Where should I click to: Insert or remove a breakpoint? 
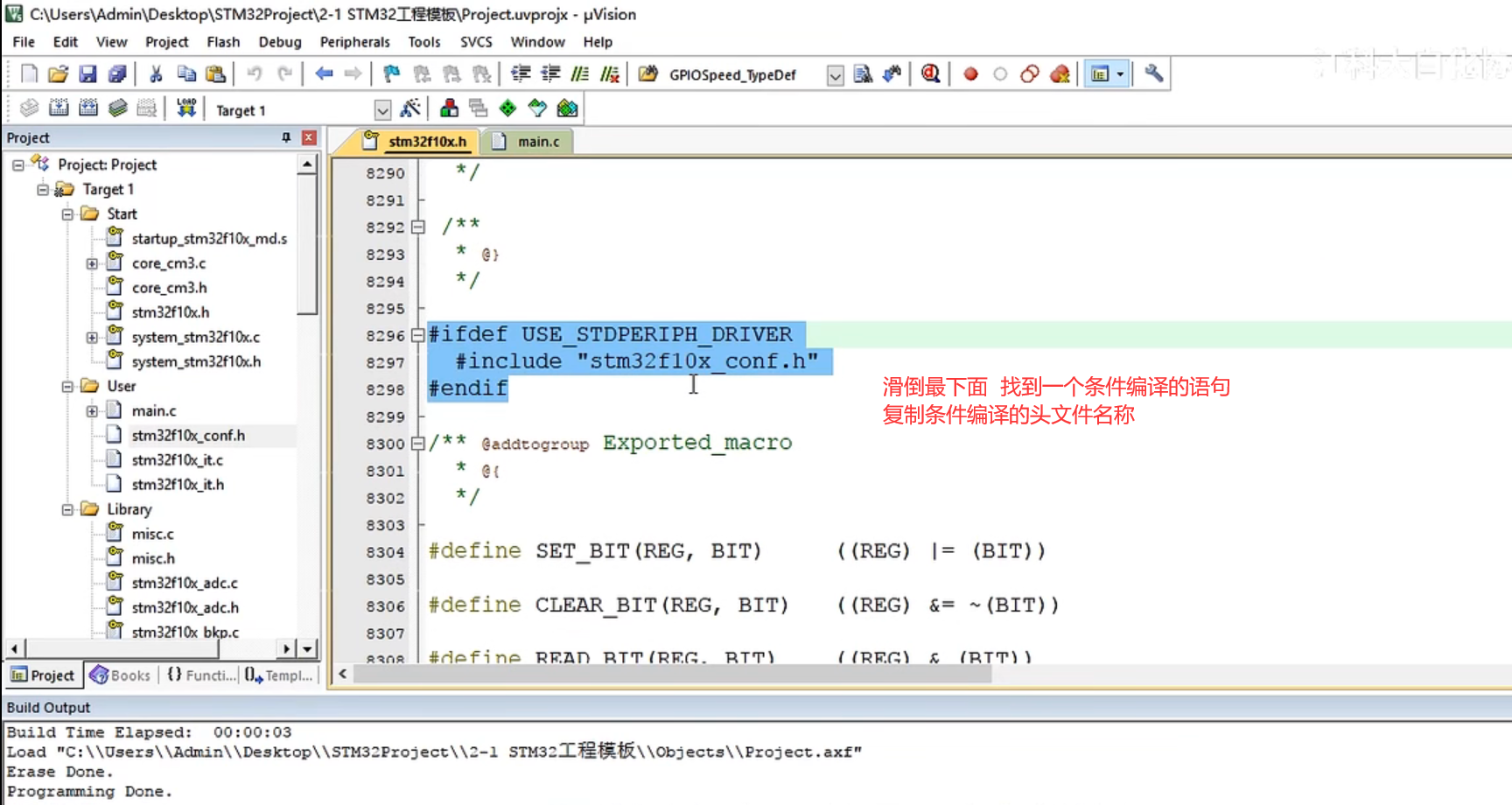(969, 73)
